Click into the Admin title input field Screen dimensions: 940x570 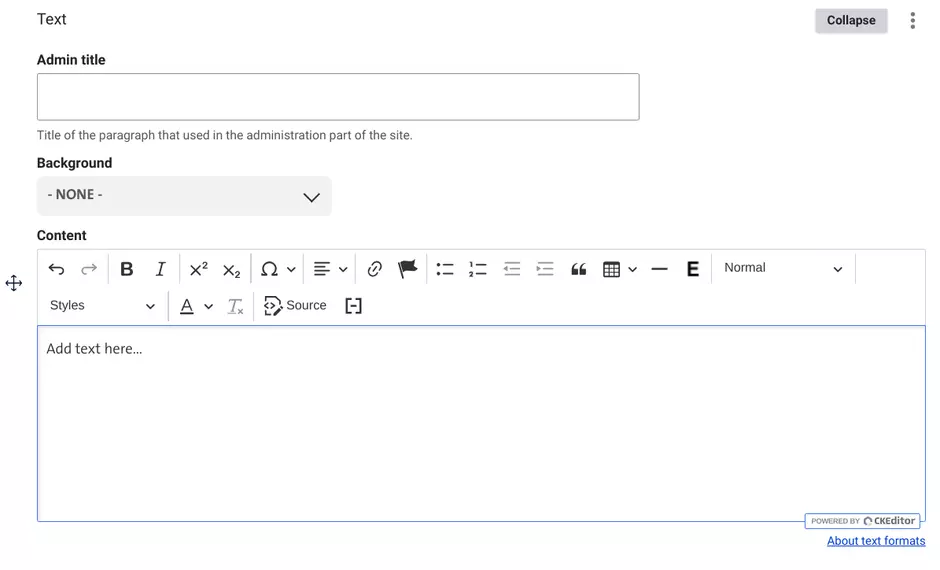pos(338,96)
